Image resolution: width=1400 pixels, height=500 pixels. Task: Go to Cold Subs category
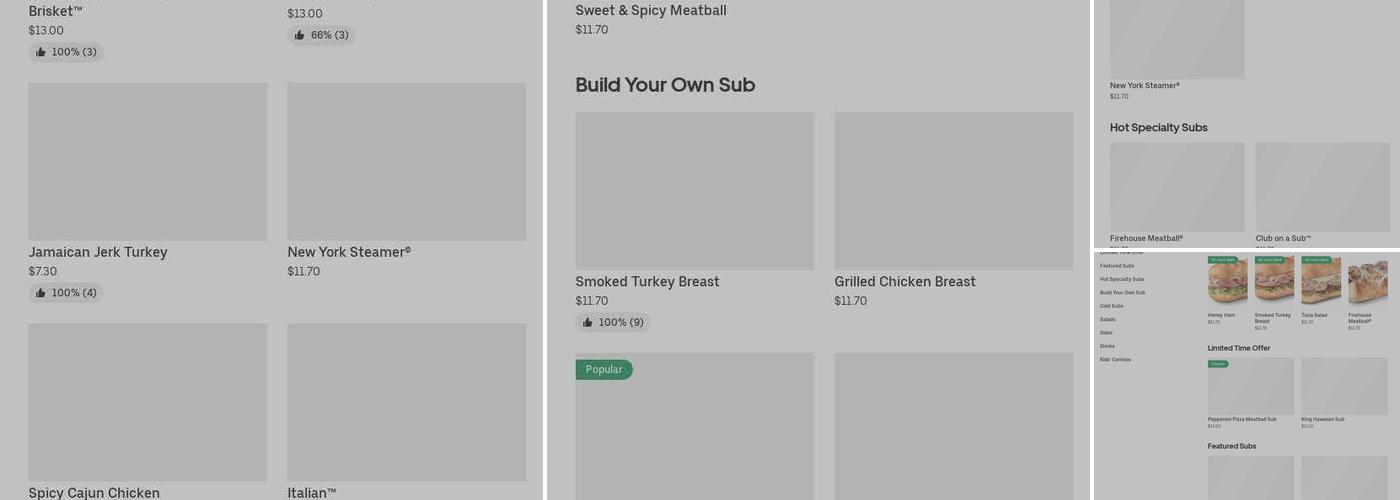(x=1112, y=306)
